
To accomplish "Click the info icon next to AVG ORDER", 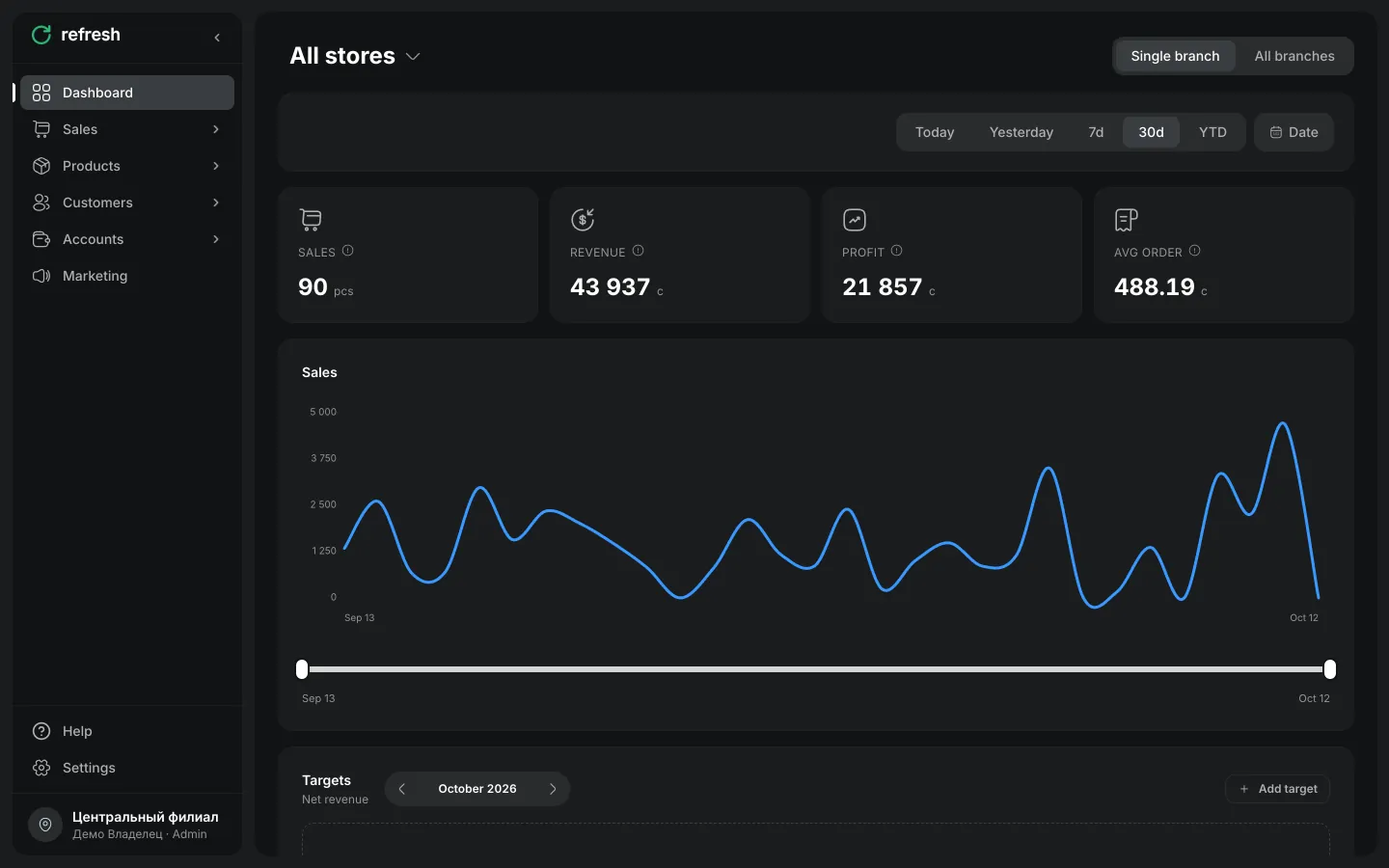I will click(1194, 251).
